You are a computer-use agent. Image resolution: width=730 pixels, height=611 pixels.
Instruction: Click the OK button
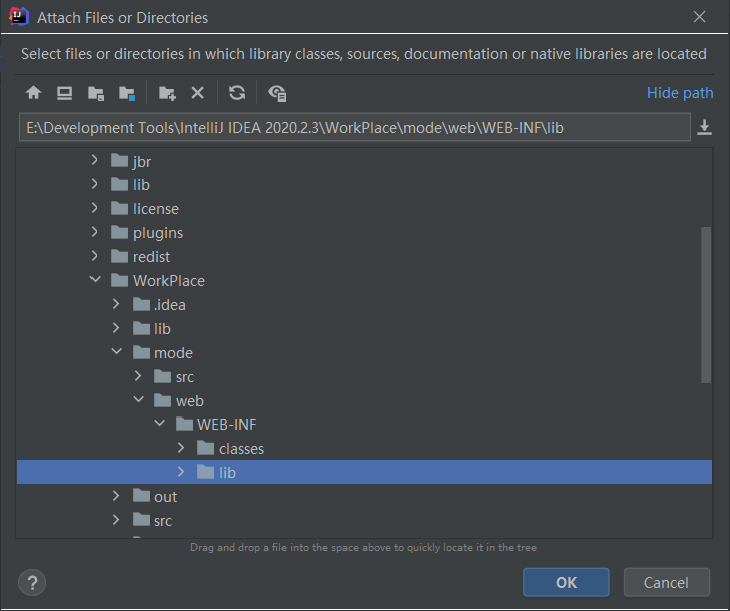(566, 582)
